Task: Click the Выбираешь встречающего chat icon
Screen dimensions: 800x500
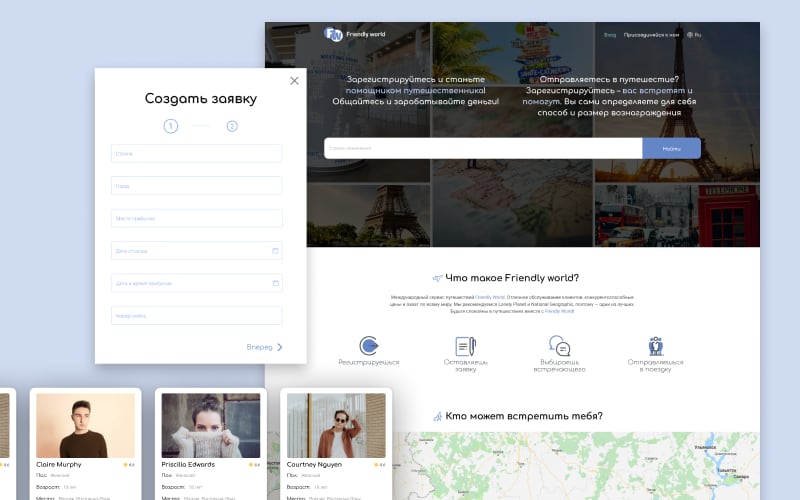Action: coord(559,345)
